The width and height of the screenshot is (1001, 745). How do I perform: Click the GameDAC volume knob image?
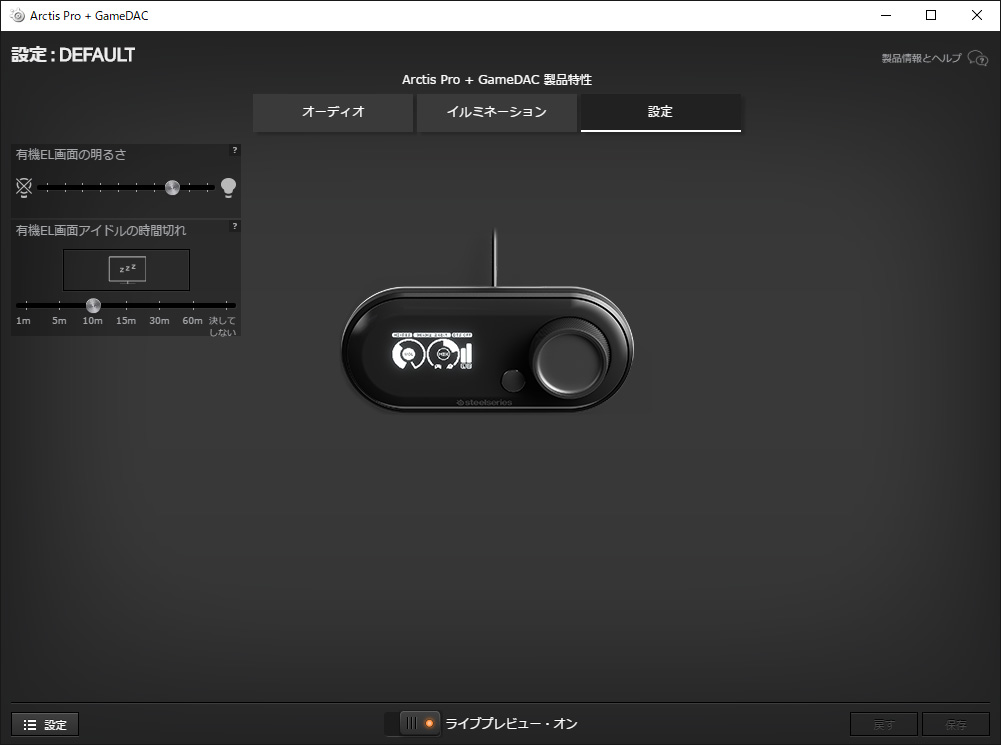coord(570,357)
